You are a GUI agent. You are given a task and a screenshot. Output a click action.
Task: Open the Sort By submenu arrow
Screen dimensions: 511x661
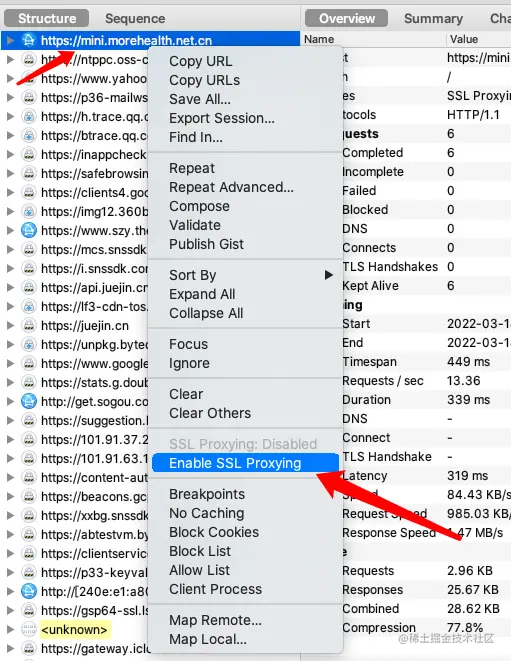click(329, 275)
